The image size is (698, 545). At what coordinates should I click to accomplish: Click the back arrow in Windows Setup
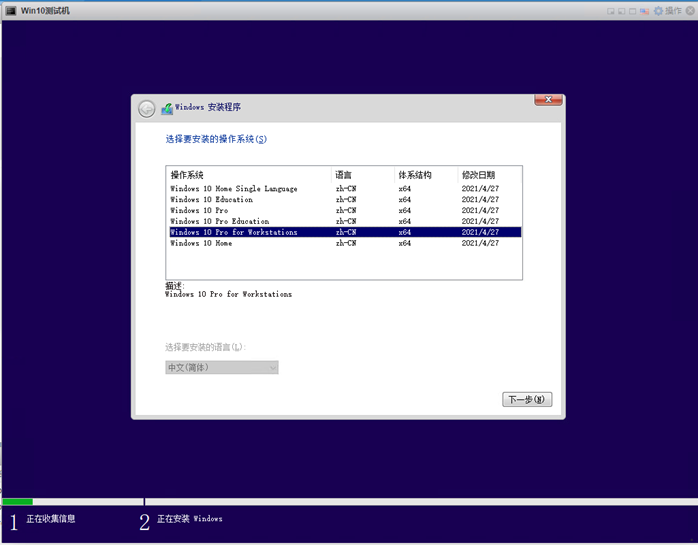(x=146, y=109)
